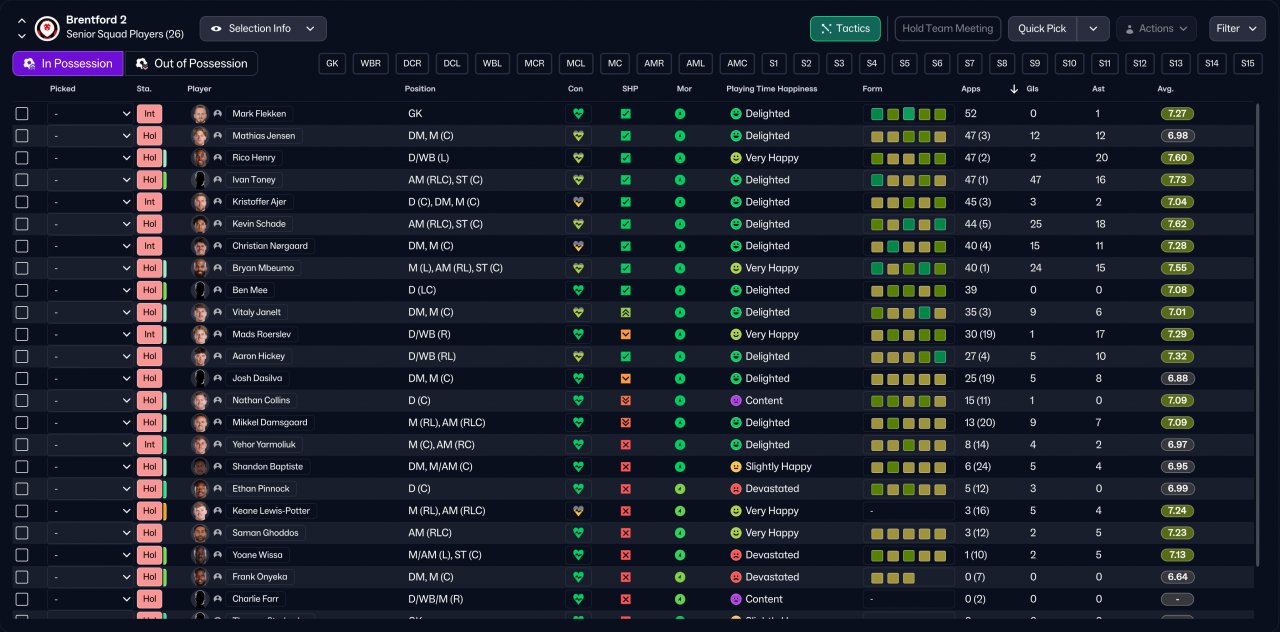The image size is (1280, 632).
Task: Tick the checkbox for Mathias Jensen
Action: (x=22, y=136)
